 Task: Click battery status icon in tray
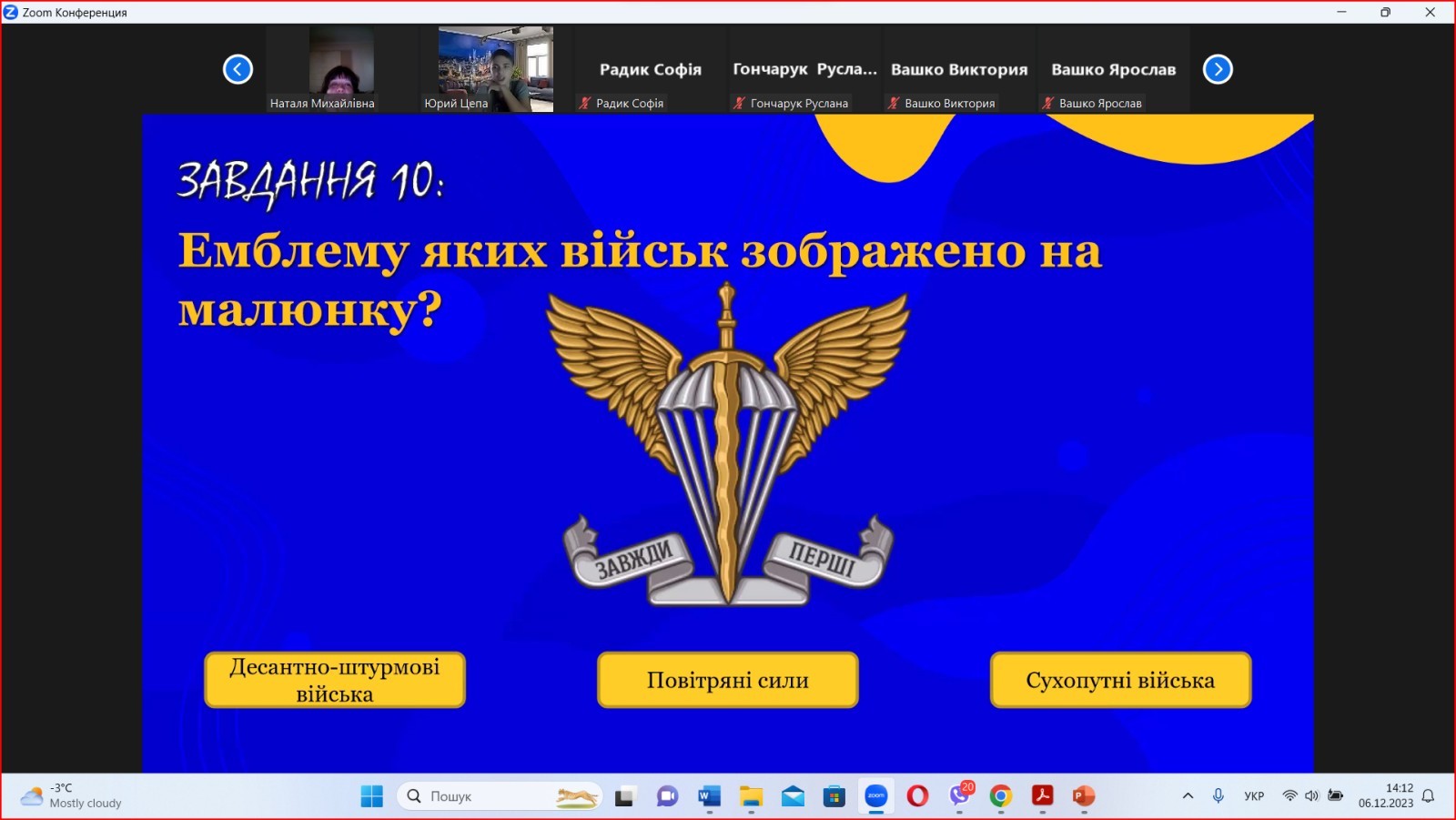pyautogui.click(x=1335, y=795)
